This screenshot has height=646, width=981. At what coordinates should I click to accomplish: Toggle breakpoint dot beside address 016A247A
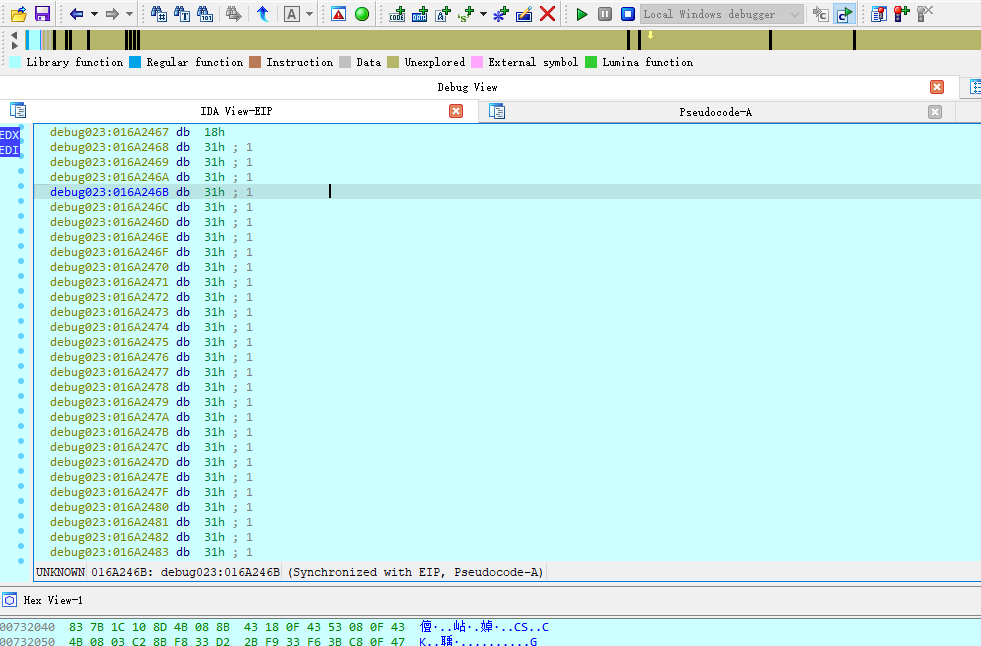[x=21, y=411]
